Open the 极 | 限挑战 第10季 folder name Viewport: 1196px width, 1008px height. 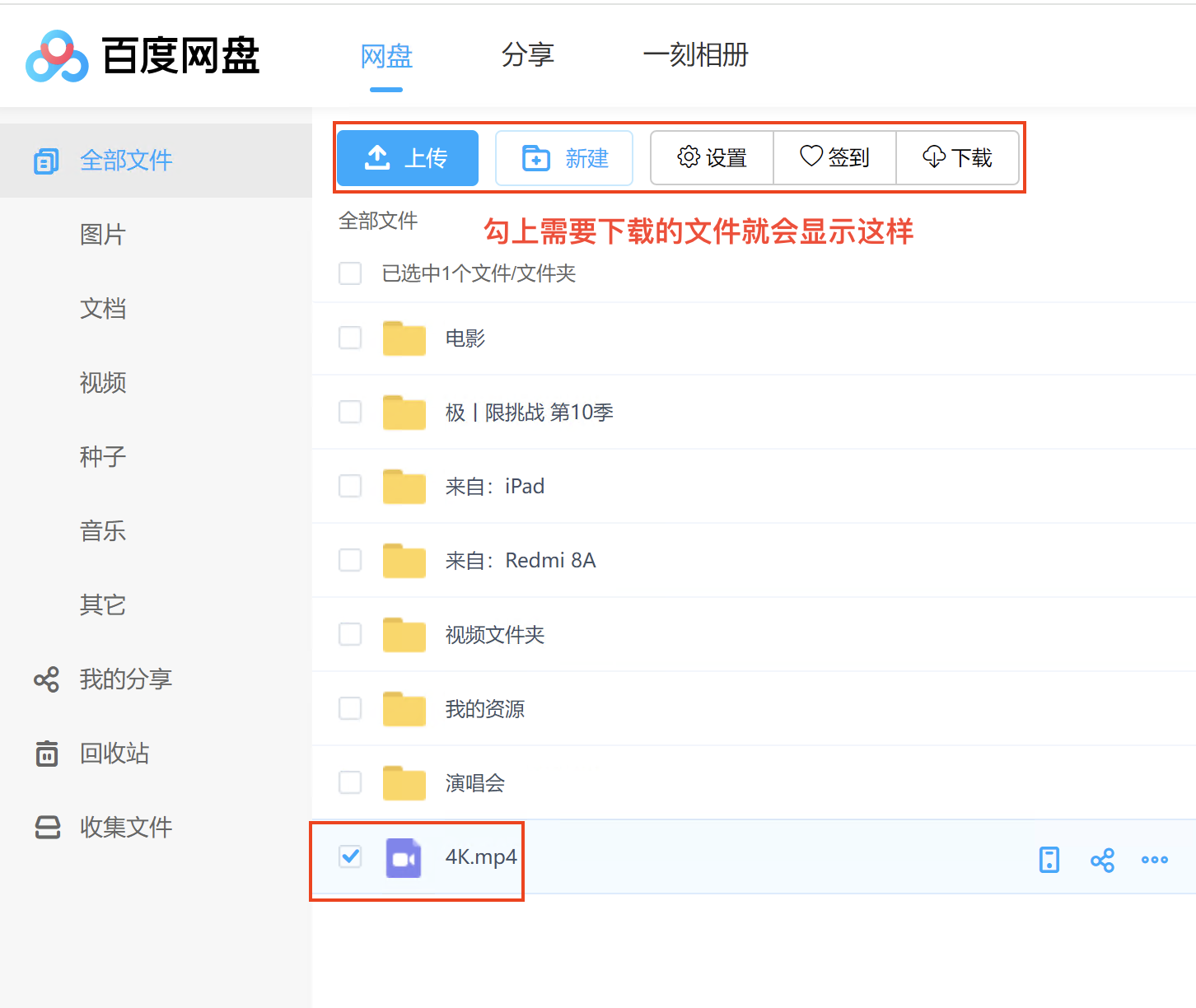(x=530, y=413)
